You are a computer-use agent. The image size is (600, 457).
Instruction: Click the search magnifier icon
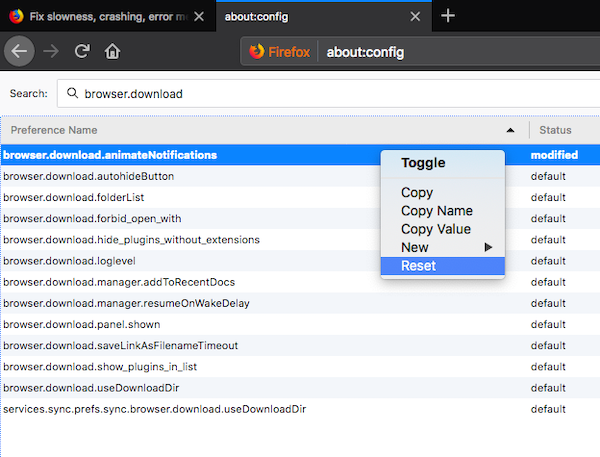click(72, 94)
